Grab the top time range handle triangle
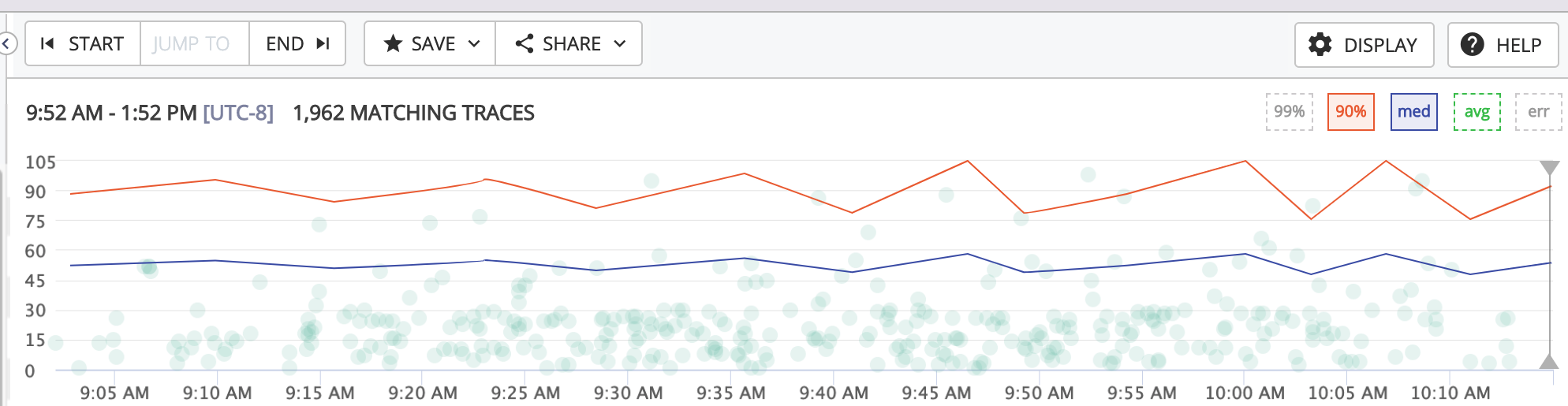Viewport: 1568px width, 406px height. (x=1549, y=168)
